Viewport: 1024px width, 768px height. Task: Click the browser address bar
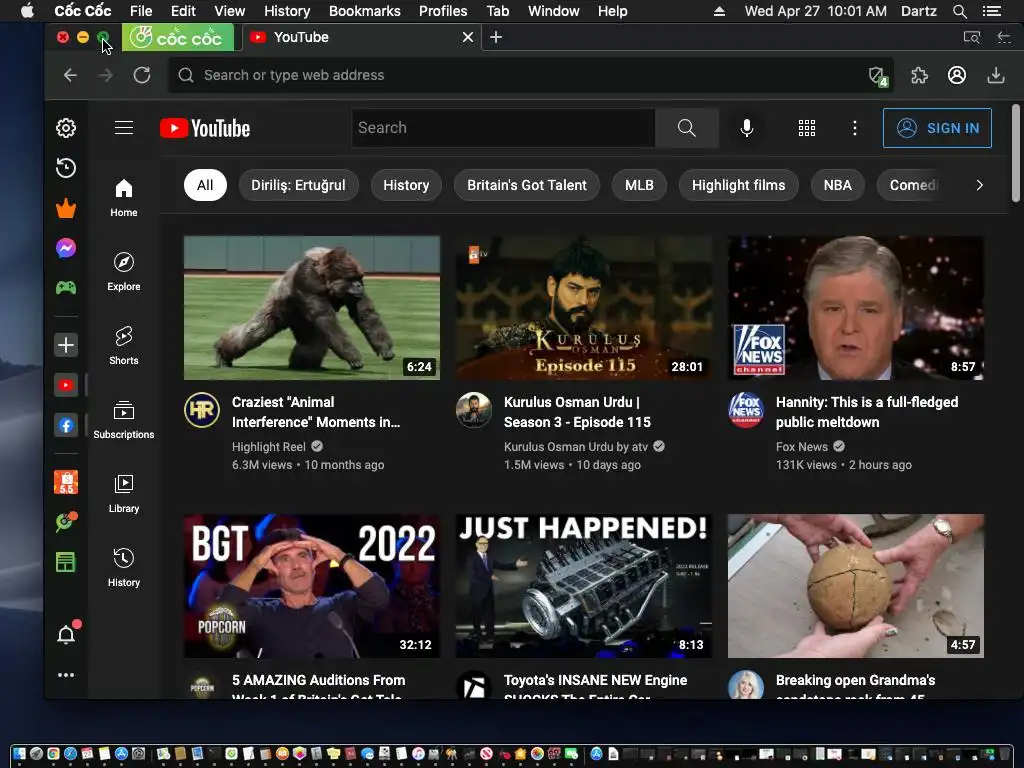point(531,75)
